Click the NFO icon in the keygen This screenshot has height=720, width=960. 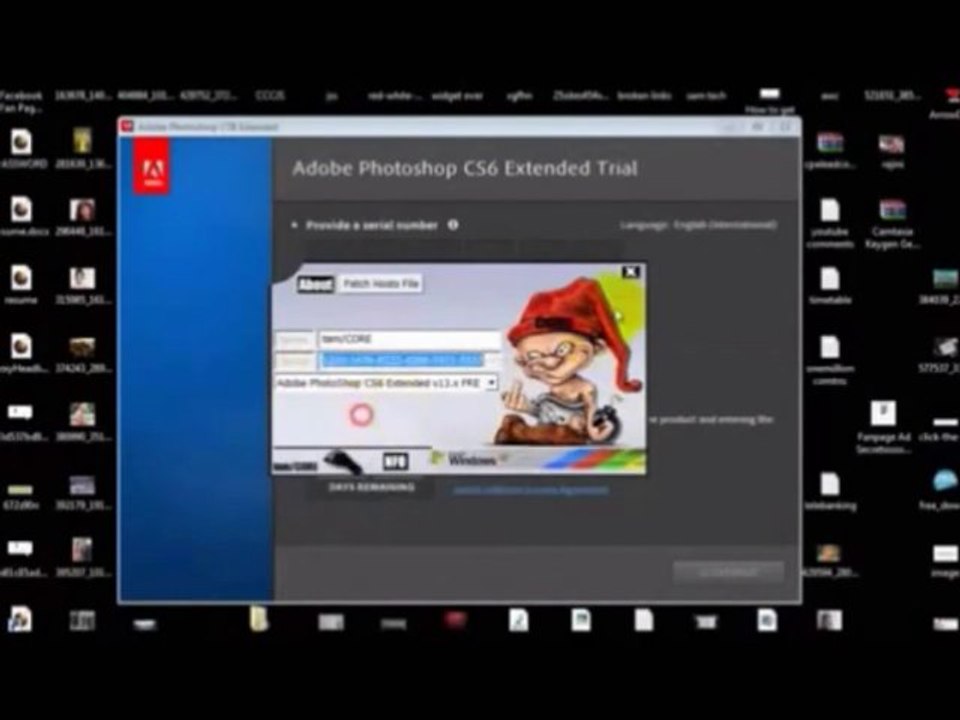click(x=395, y=462)
